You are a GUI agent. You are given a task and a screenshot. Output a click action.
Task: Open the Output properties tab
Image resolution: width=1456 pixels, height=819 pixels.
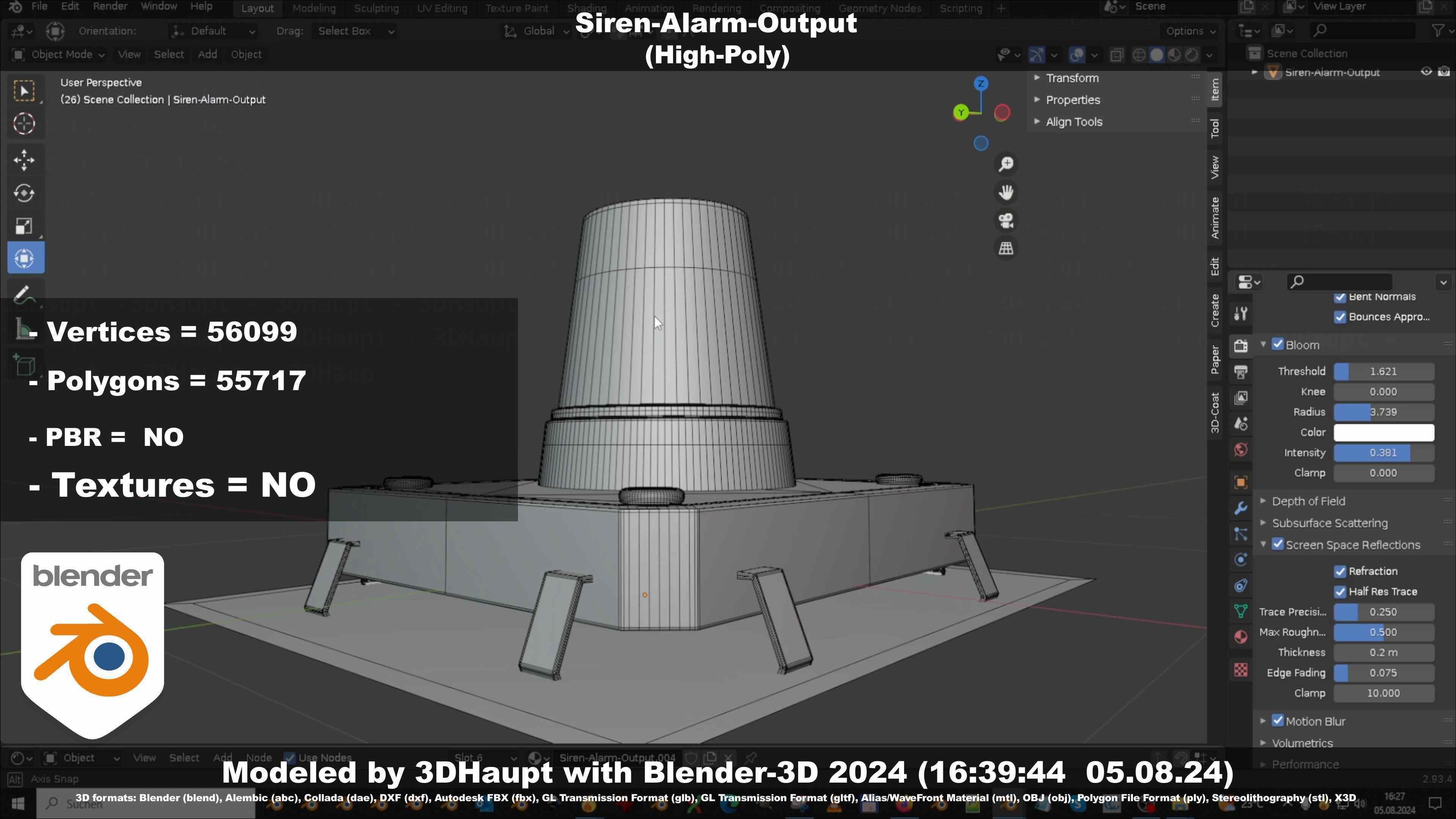1241,372
